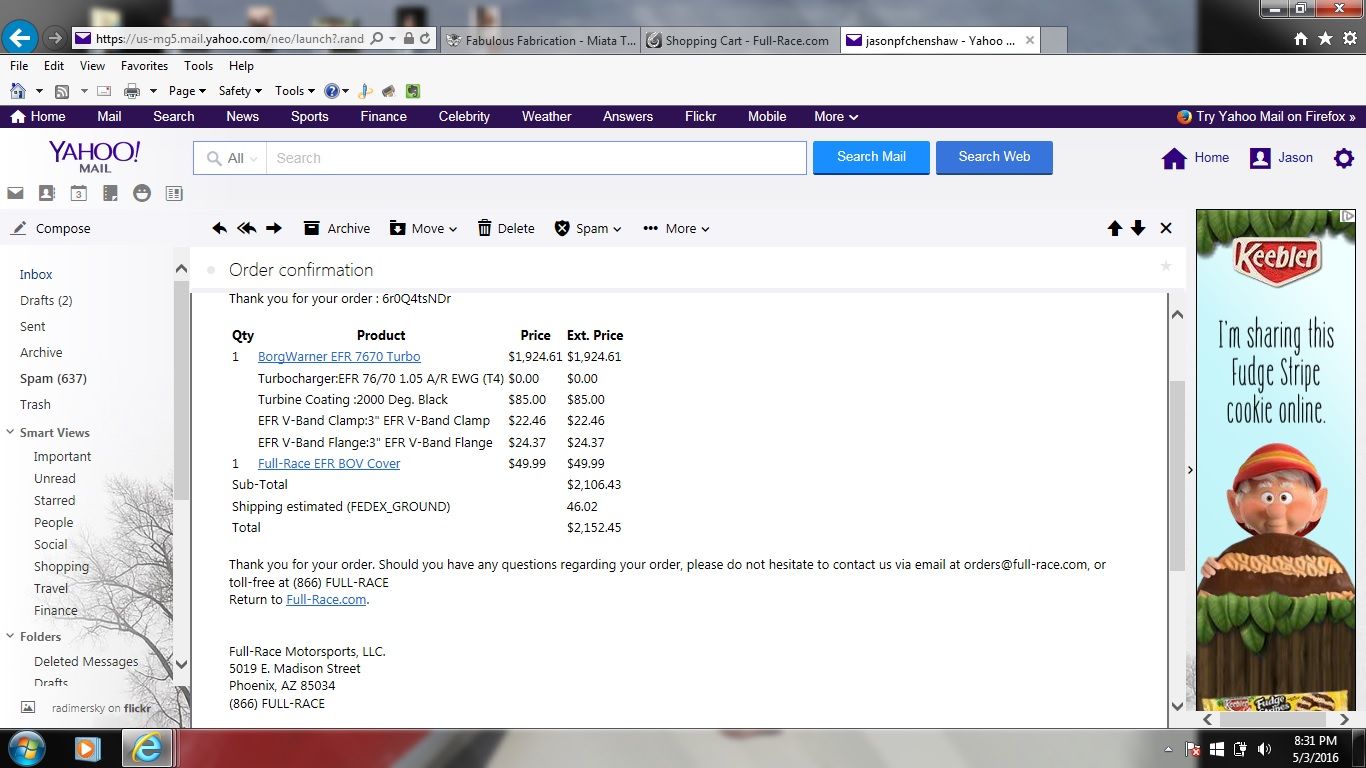Star the Order confirmation message
The width and height of the screenshot is (1366, 768).
1165,266
